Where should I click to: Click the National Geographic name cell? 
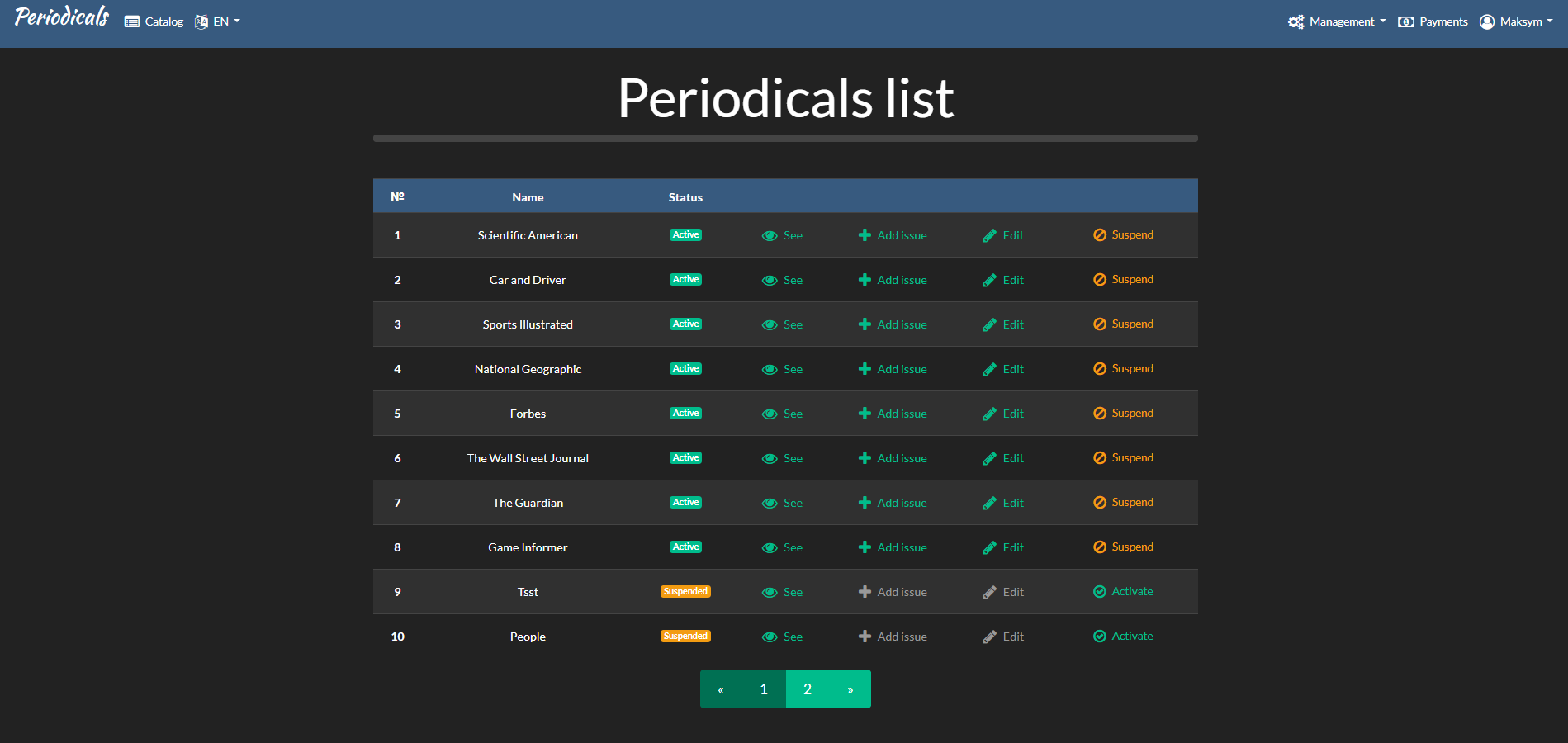528,369
